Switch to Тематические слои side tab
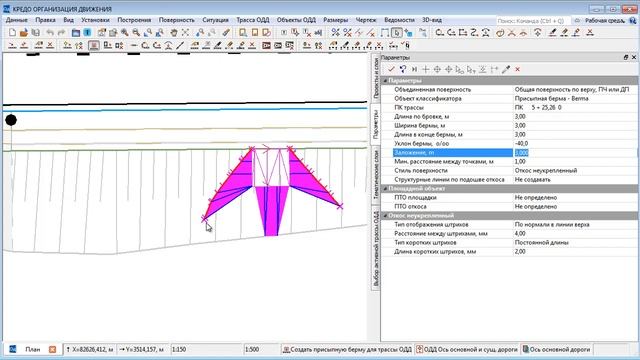 point(376,175)
